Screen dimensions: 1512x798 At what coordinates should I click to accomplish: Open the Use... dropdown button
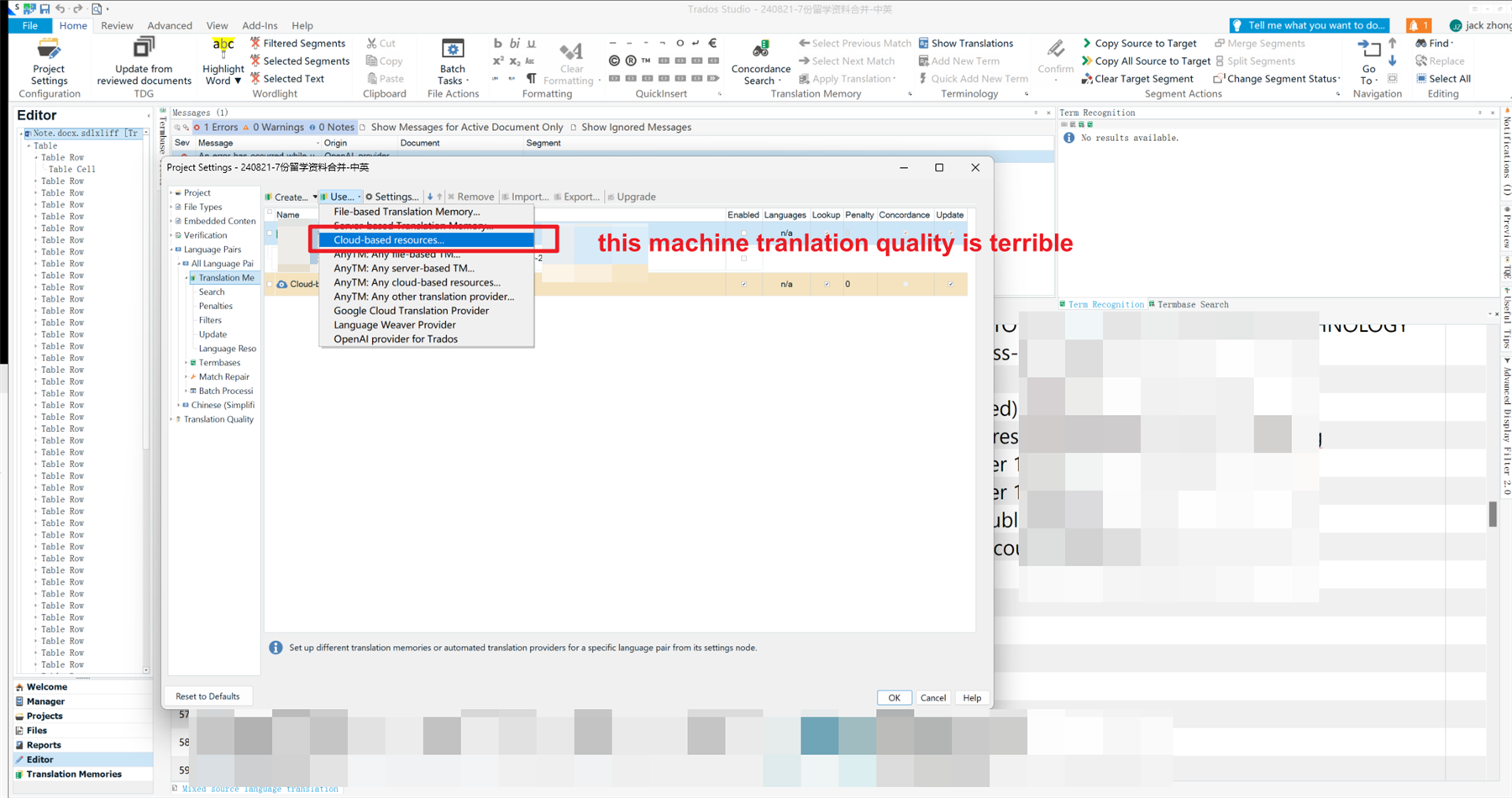point(341,197)
